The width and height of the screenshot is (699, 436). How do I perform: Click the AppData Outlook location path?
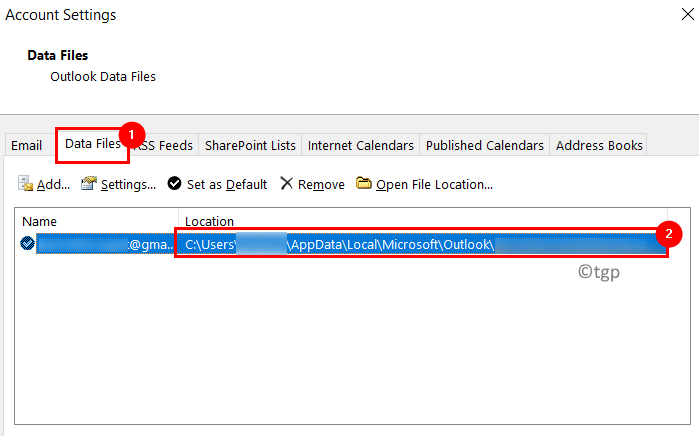tap(422, 244)
